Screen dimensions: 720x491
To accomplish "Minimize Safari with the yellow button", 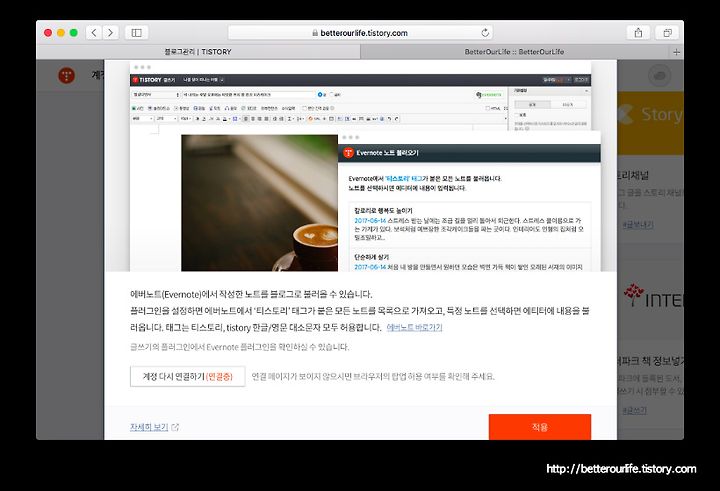I will coord(61,33).
